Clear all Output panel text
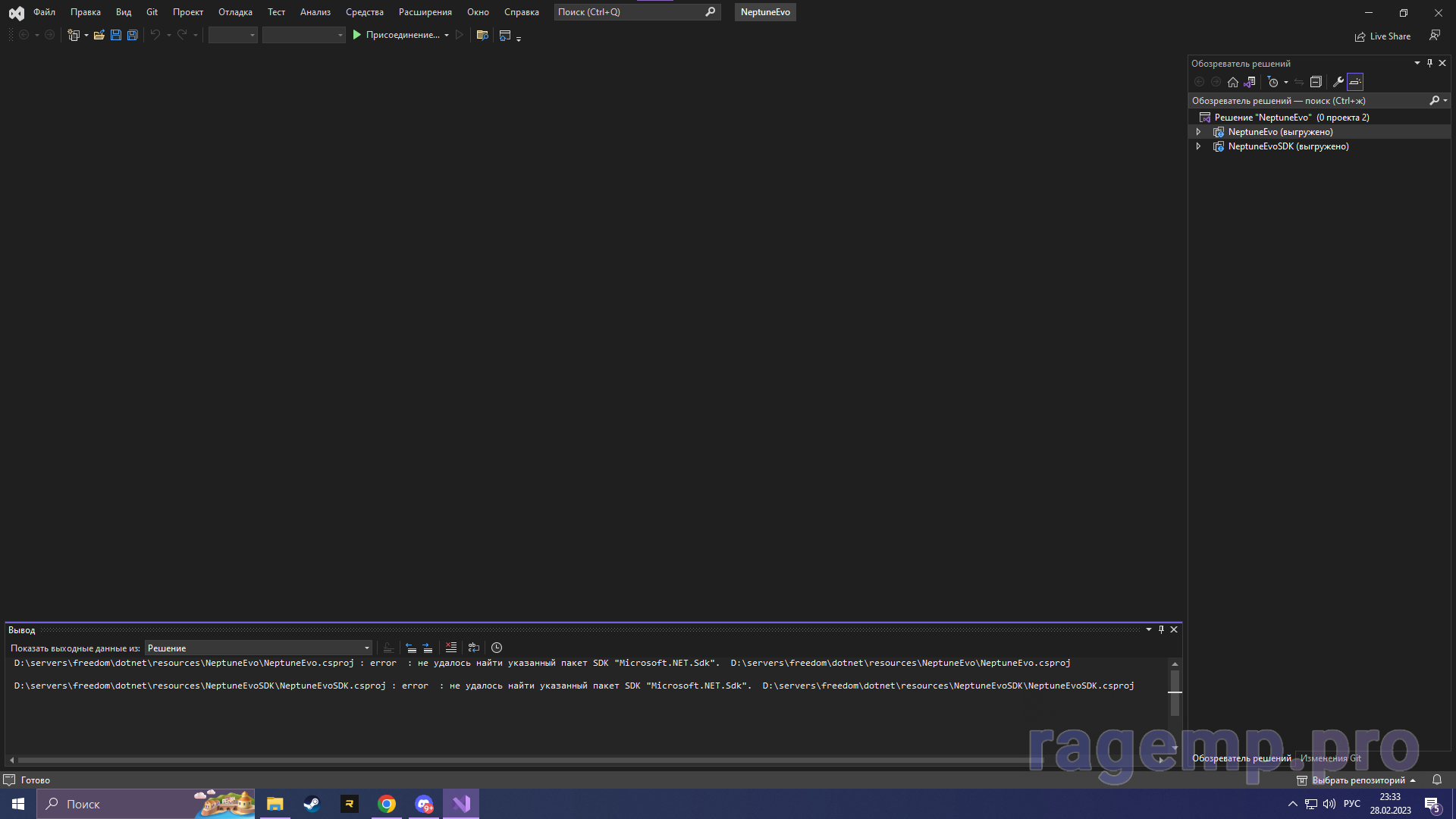Screen dimensions: 1456x819 coord(451,648)
